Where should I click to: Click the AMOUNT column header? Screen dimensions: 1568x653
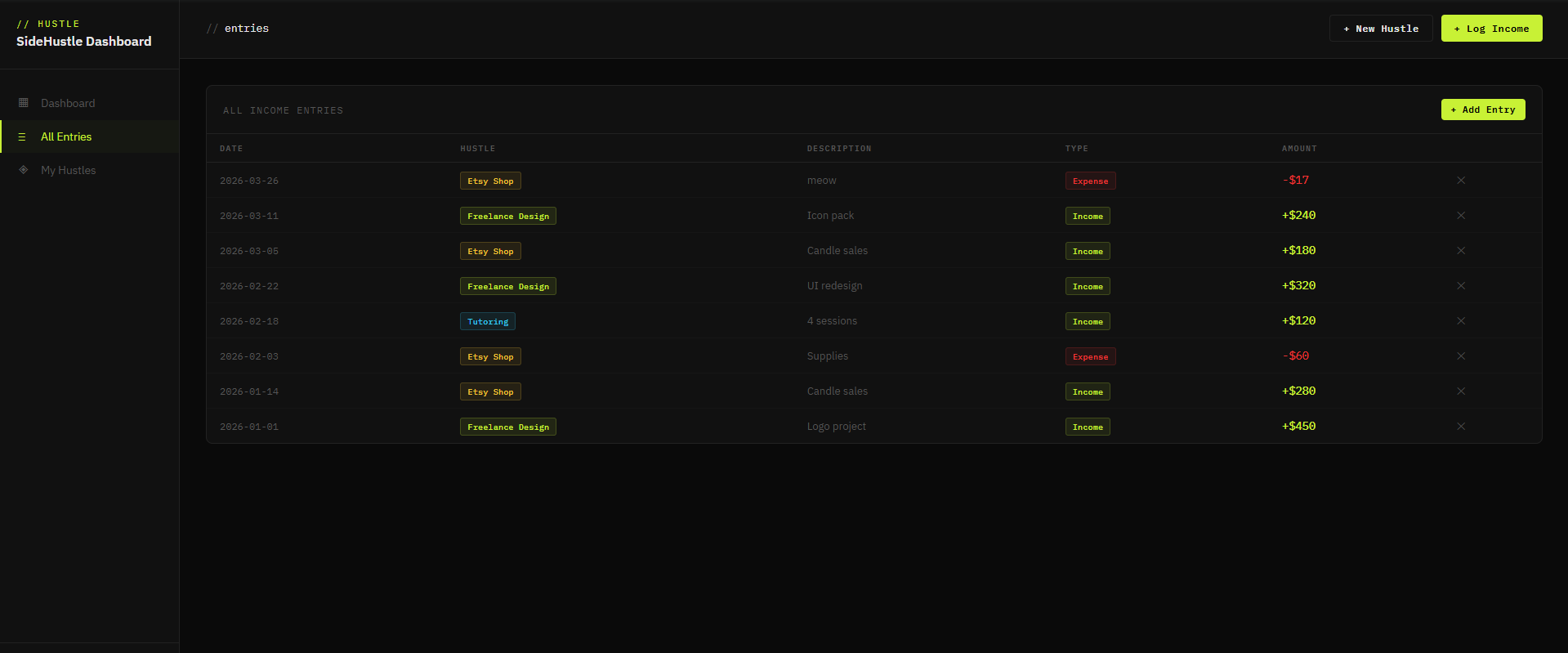click(x=1299, y=149)
